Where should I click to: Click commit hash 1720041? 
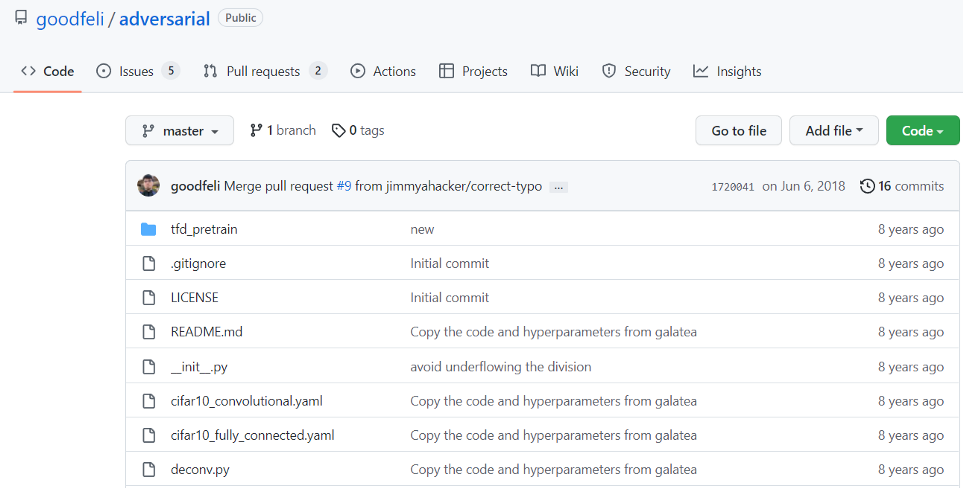(732, 187)
